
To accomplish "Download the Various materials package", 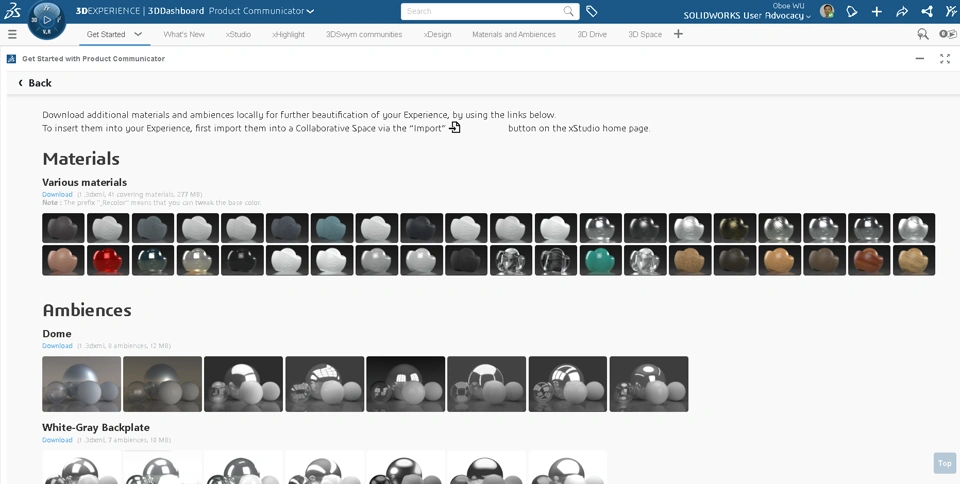I will tap(57, 194).
